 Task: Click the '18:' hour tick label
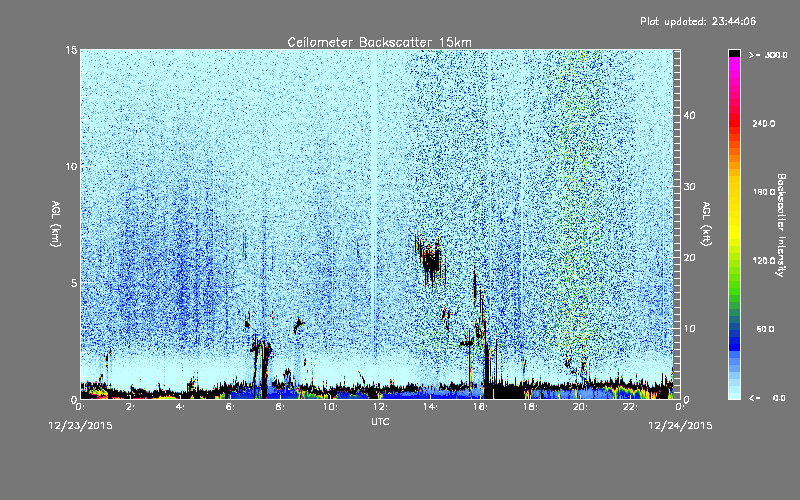[x=530, y=407]
